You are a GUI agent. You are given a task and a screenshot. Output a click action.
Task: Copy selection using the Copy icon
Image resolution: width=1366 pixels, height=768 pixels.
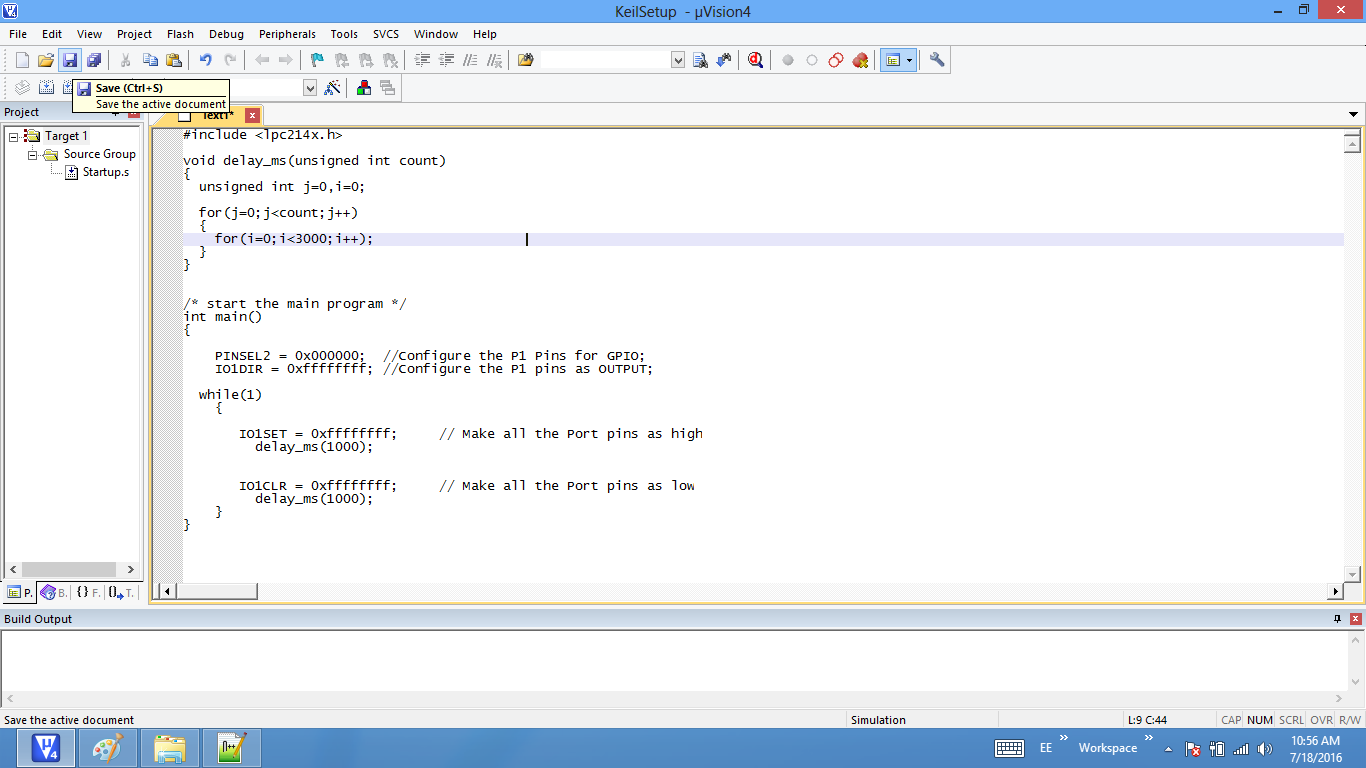pyautogui.click(x=150, y=60)
